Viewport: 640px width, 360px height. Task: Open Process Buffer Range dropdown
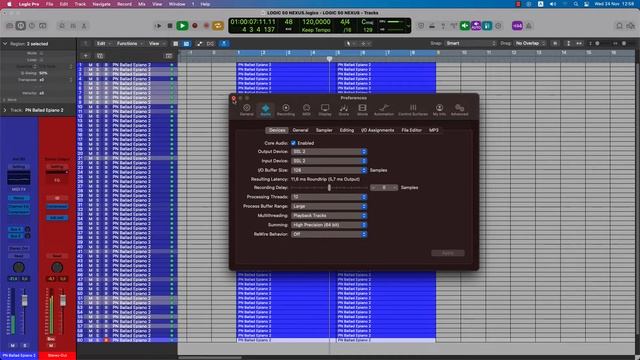[x=329, y=206]
